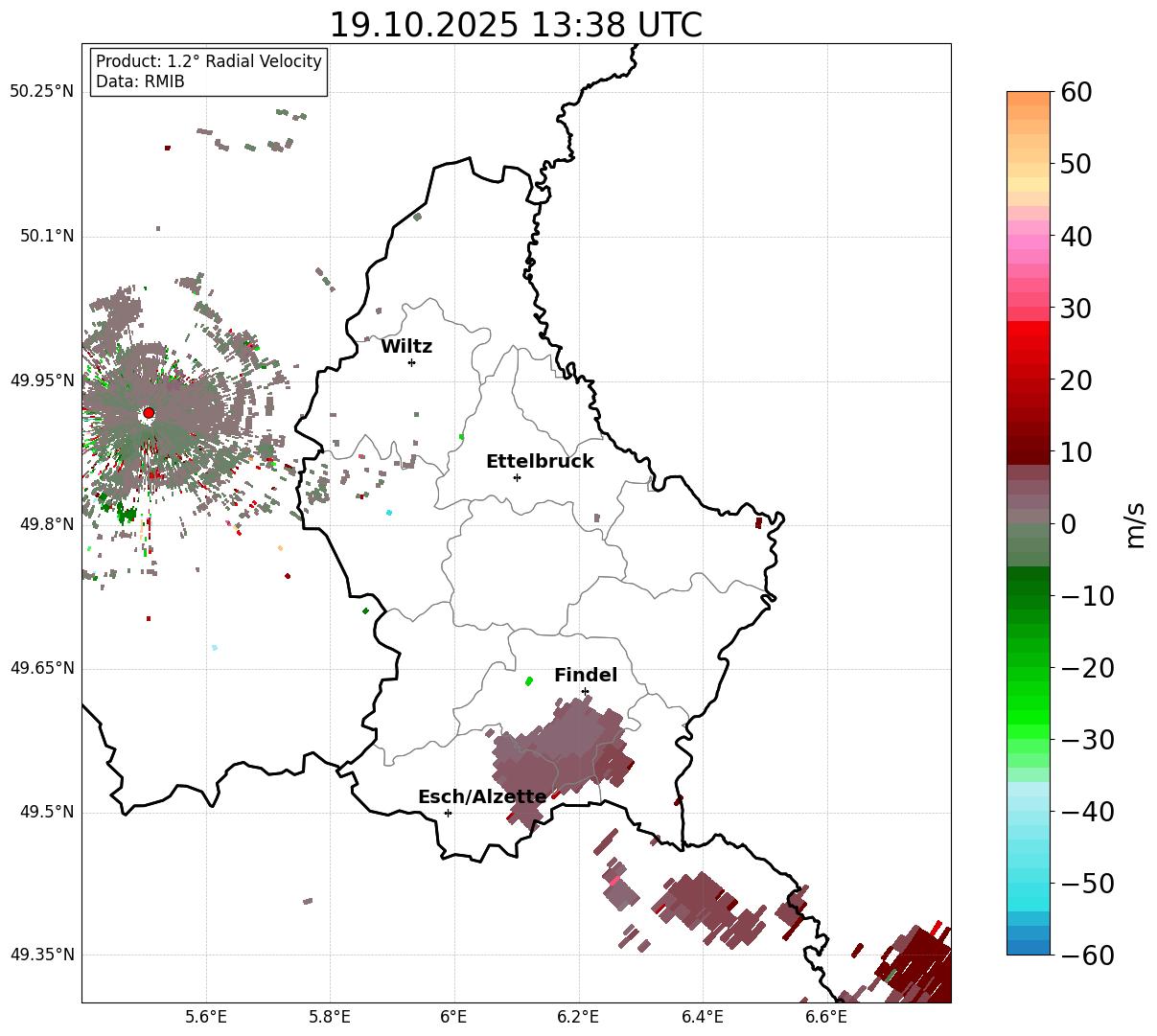Click the colorbar 20 tick label
Image resolution: width=1157 pixels, height=1036 pixels.
coord(1076,380)
